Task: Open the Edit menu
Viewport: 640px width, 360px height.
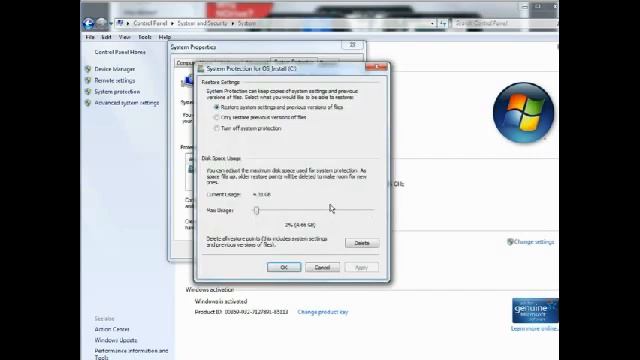Action: pyautogui.click(x=107, y=37)
